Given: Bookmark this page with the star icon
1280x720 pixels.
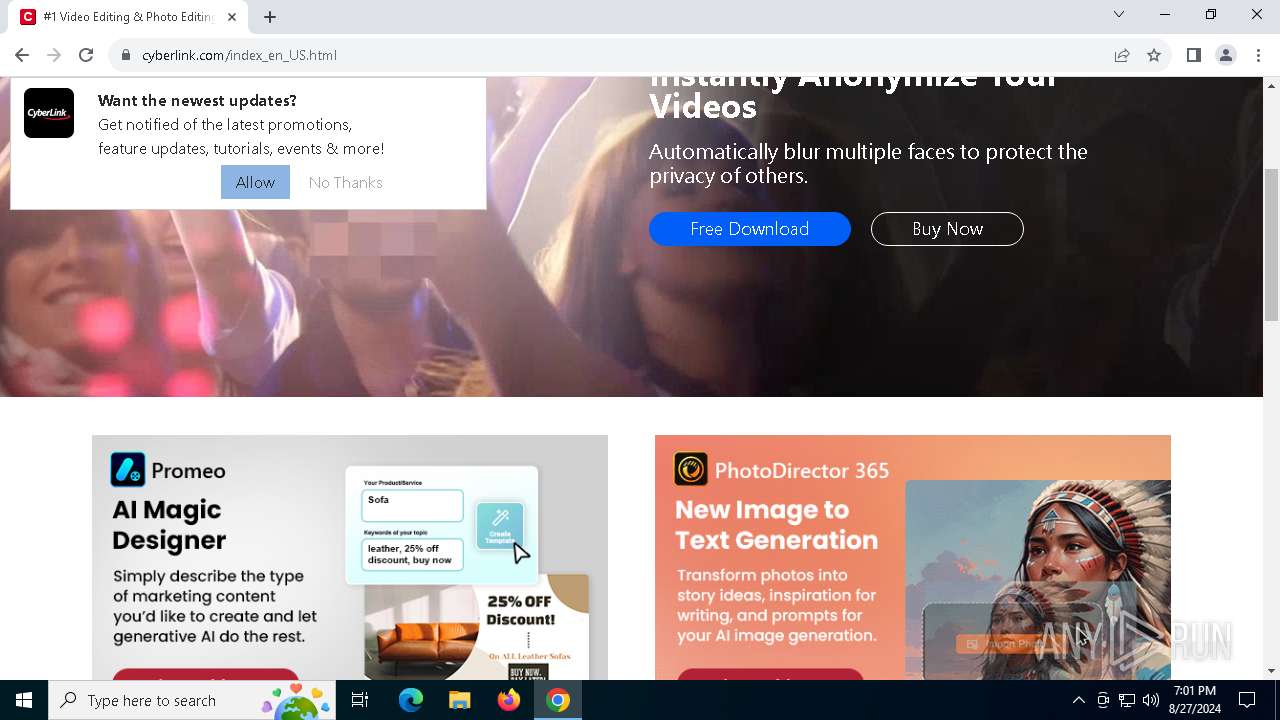Looking at the screenshot, I should 1154,55.
